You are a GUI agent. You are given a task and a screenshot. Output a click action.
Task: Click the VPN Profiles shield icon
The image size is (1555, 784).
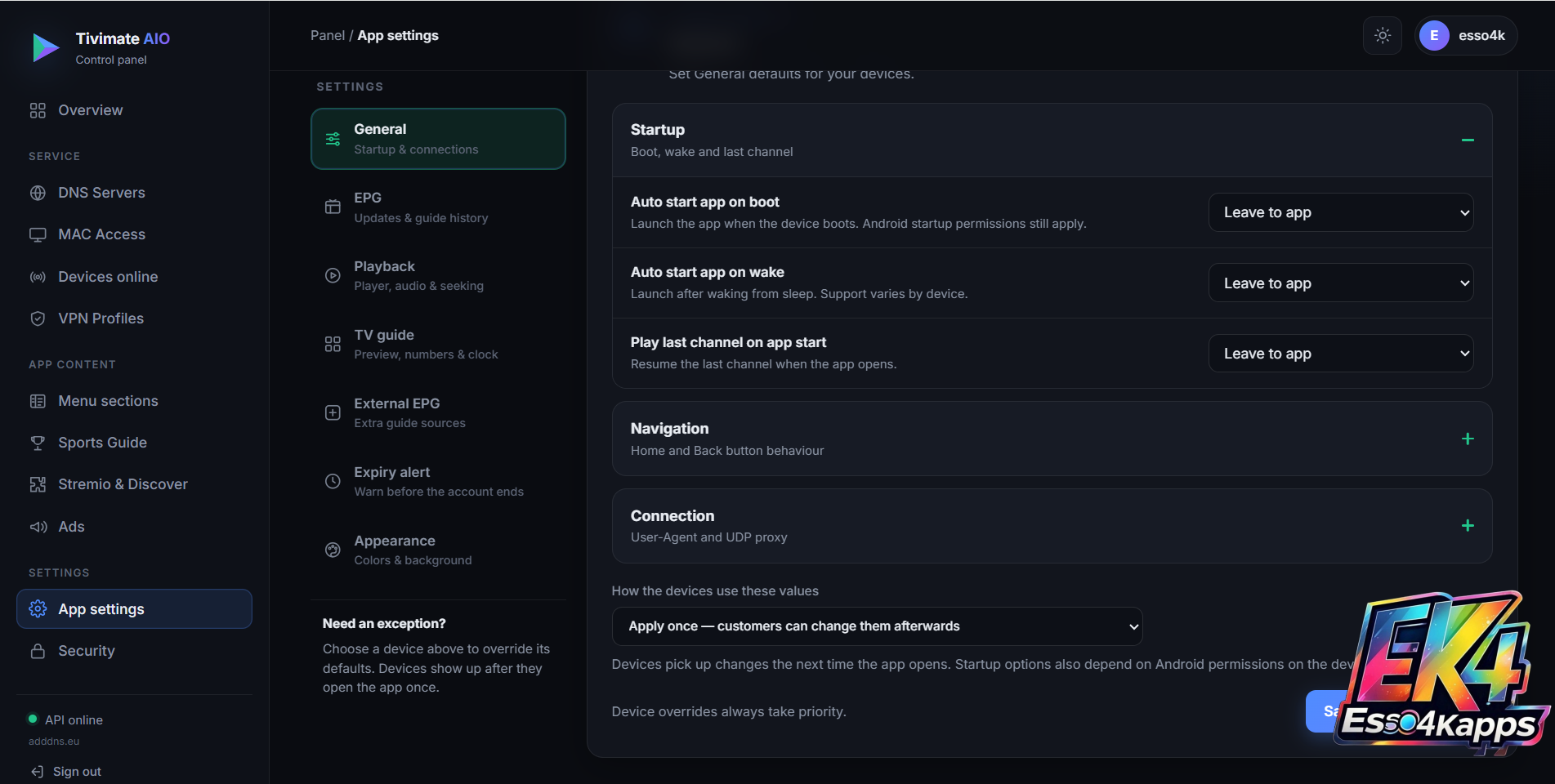click(38, 318)
